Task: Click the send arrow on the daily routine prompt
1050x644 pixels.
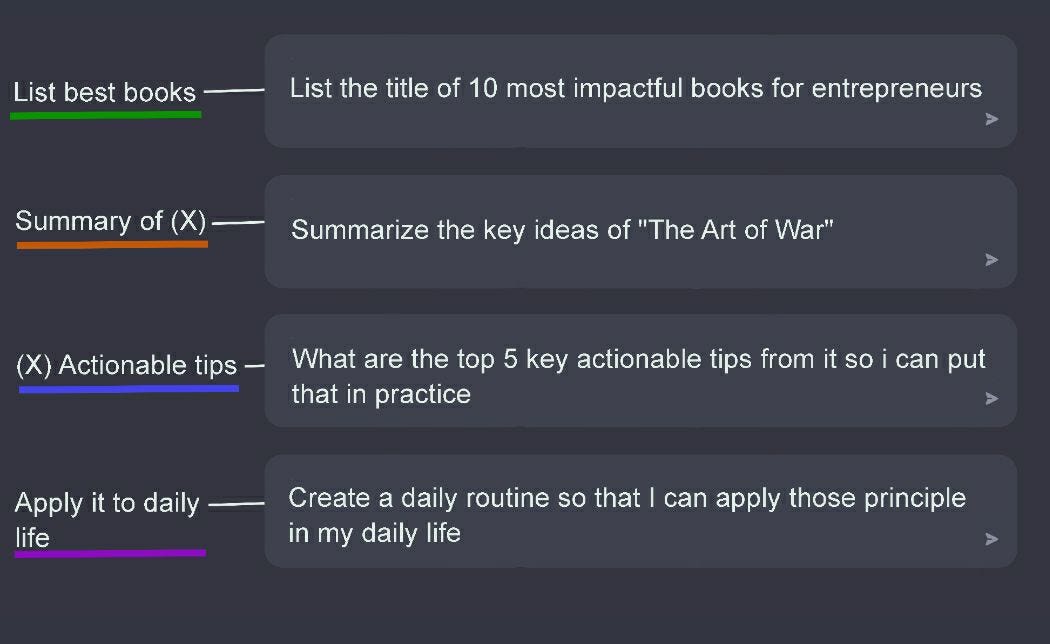Action: point(990,538)
